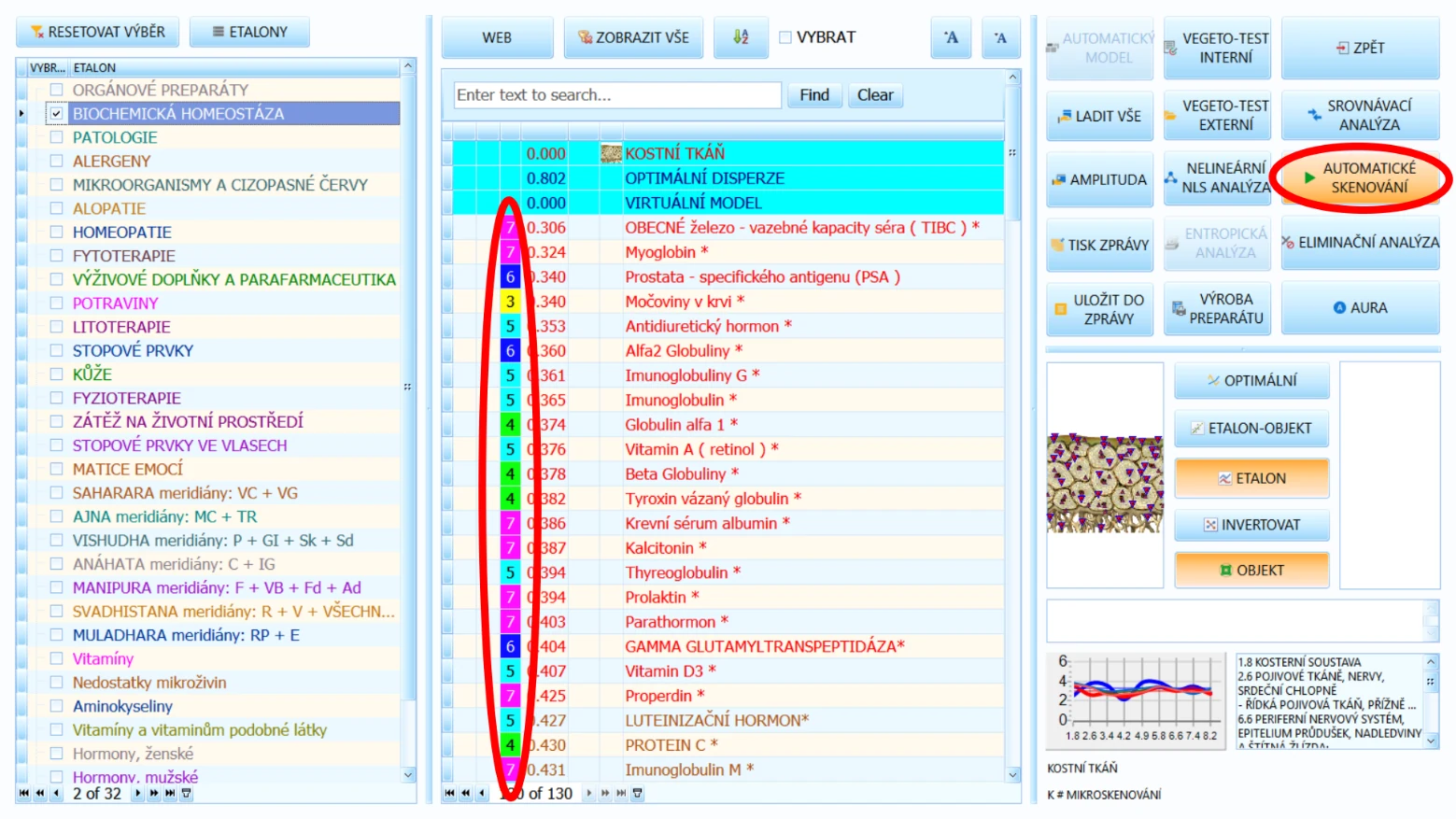Go back using Zpět button
The image size is (1456, 819).
click(x=1360, y=48)
